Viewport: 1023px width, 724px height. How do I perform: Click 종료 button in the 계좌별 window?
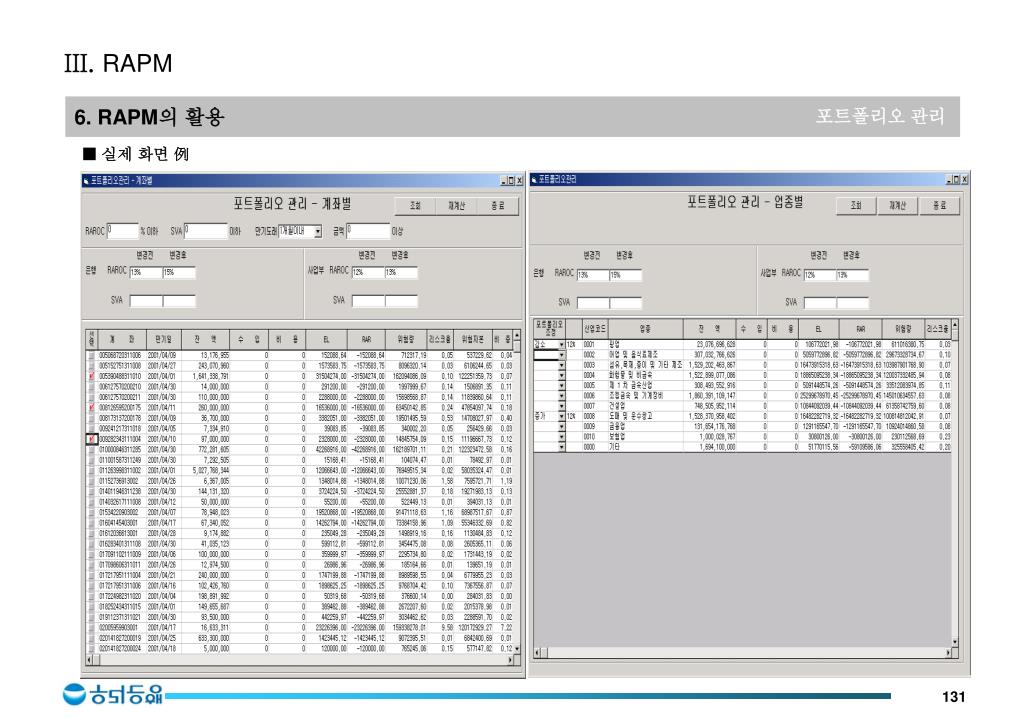click(498, 206)
